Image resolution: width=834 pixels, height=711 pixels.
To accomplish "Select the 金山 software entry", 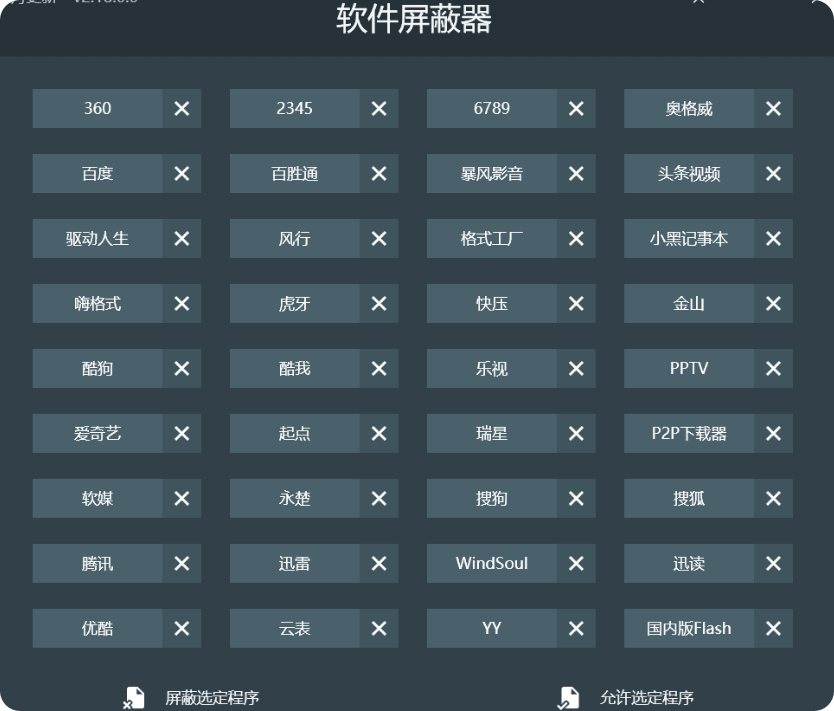I will click(x=689, y=304).
